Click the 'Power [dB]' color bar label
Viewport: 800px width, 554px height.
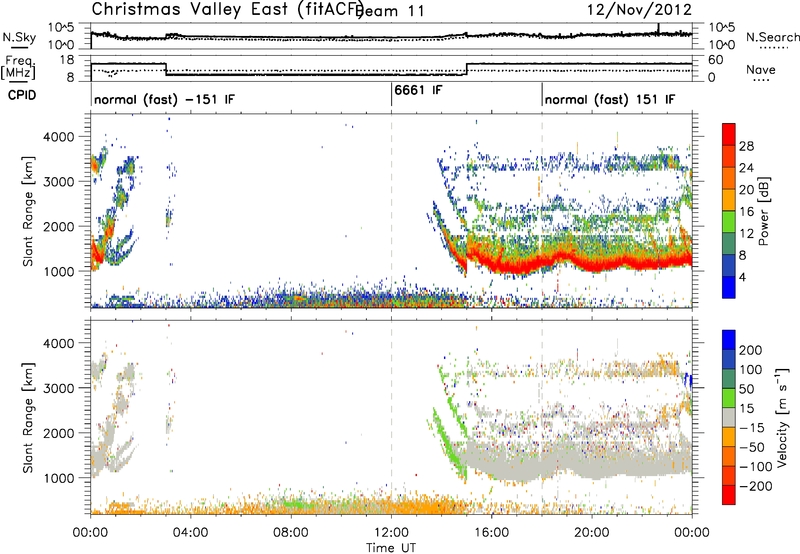(x=763, y=211)
